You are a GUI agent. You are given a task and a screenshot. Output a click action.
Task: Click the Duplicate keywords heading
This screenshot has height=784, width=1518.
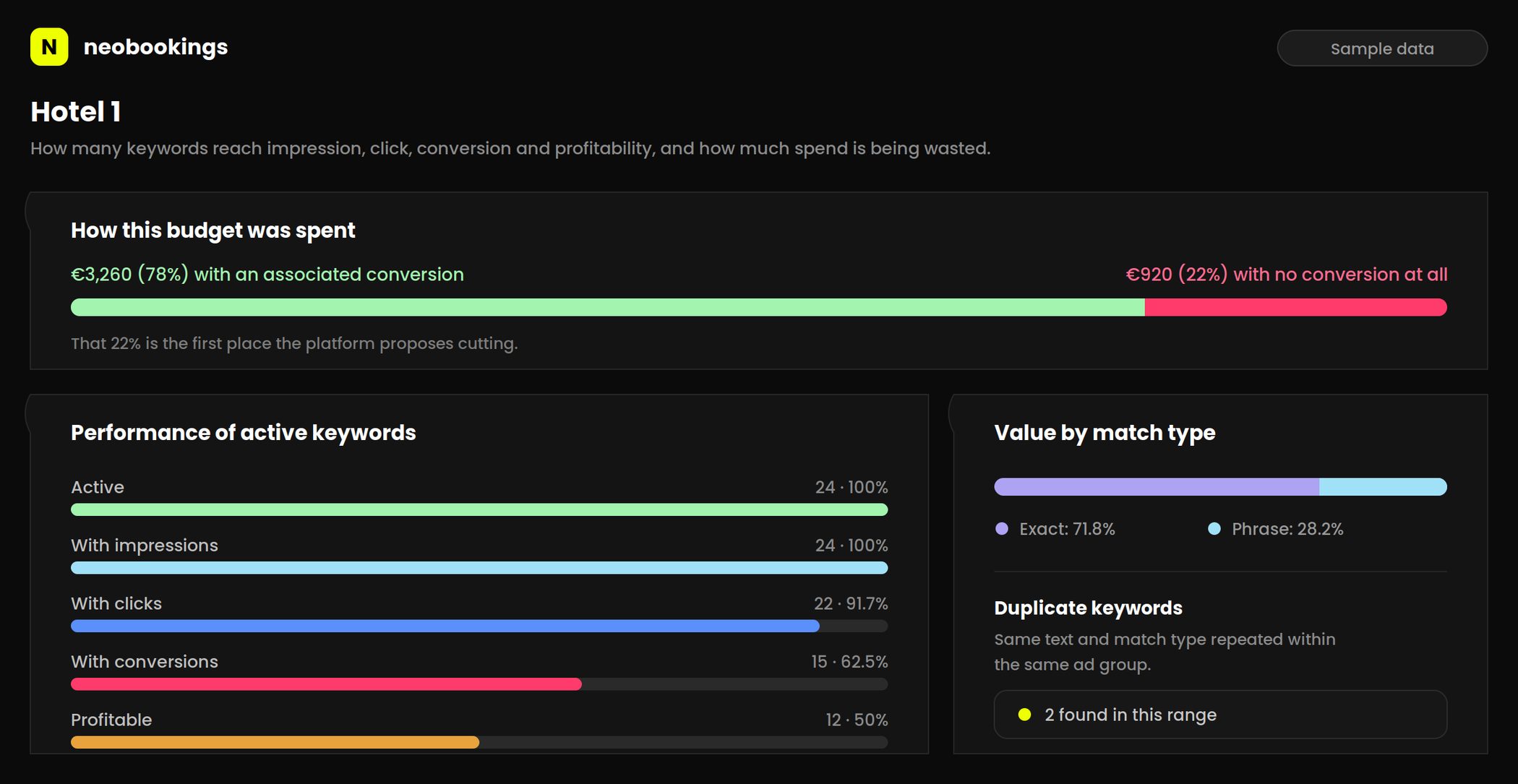coord(1088,608)
